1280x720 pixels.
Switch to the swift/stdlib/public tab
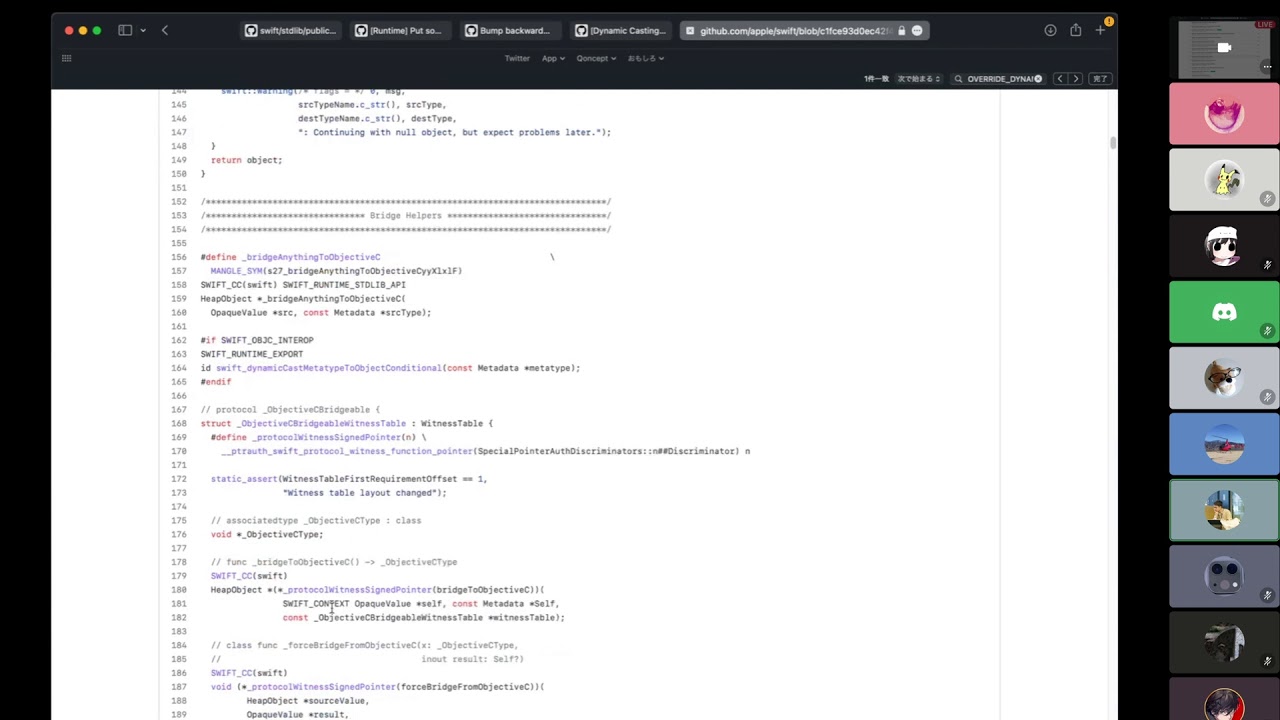[291, 31]
